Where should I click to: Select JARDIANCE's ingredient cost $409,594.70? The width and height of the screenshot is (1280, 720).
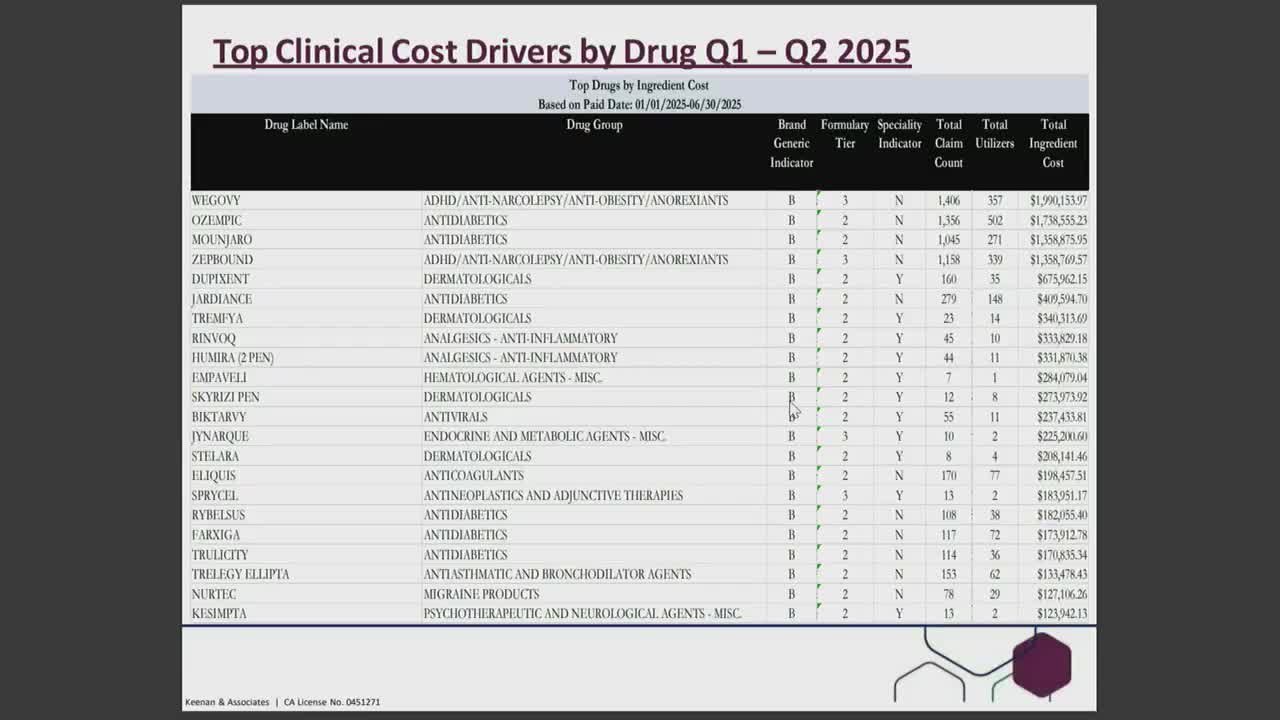click(x=1061, y=299)
